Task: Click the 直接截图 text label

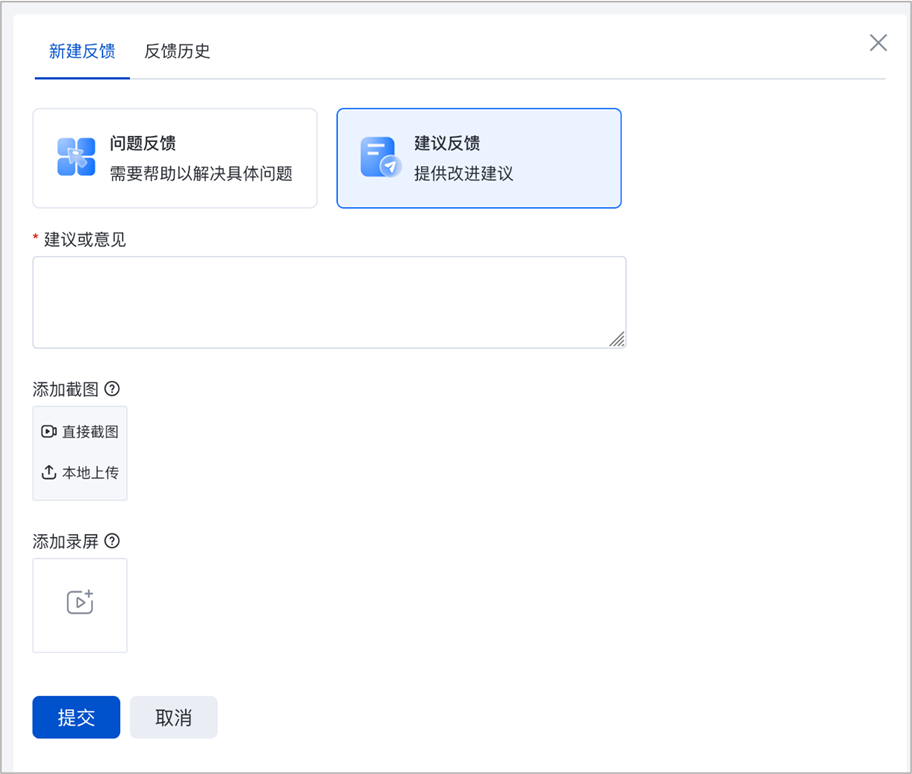Action: point(90,432)
